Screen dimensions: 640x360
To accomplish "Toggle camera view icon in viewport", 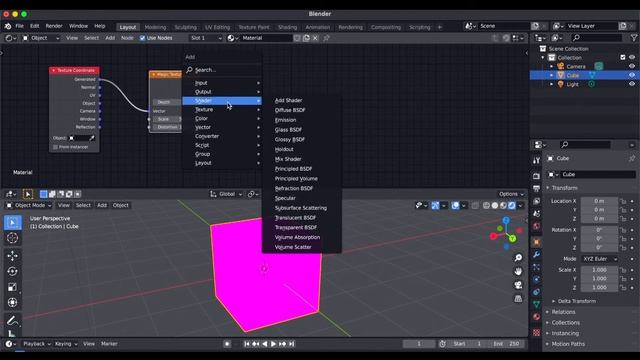I will click(x=518, y=285).
